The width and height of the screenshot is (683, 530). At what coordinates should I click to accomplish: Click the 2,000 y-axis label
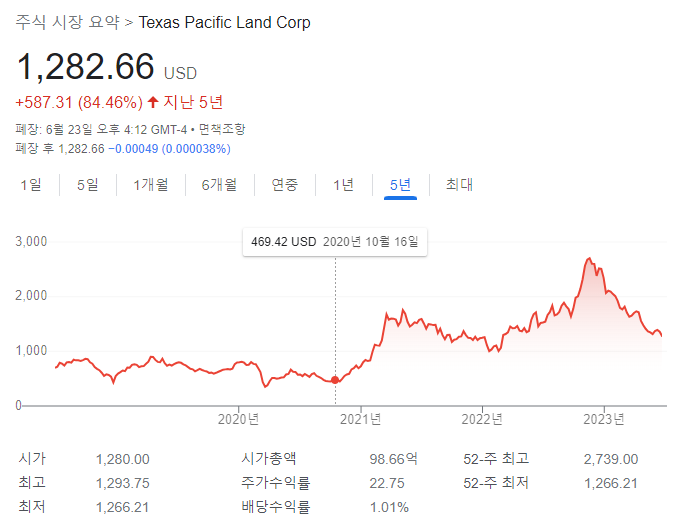pyautogui.click(x=31, y=296)
